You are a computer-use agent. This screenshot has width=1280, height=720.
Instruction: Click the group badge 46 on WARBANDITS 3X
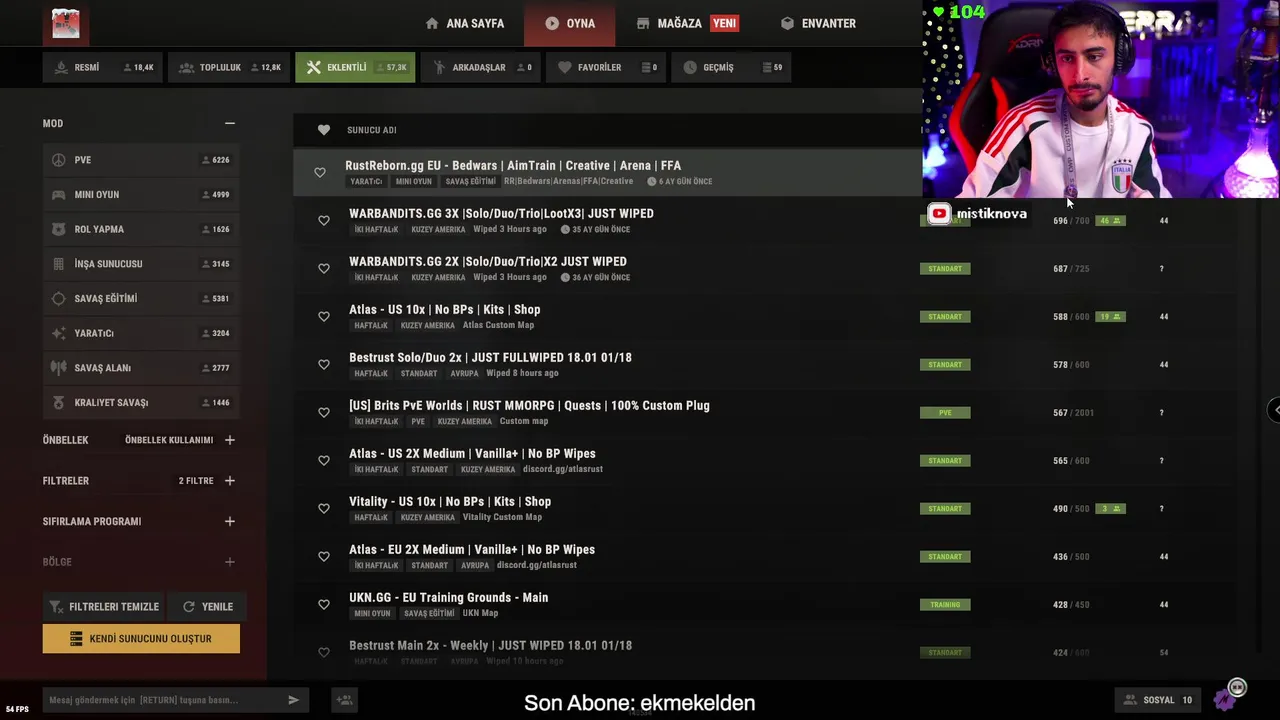(1110, 221)
